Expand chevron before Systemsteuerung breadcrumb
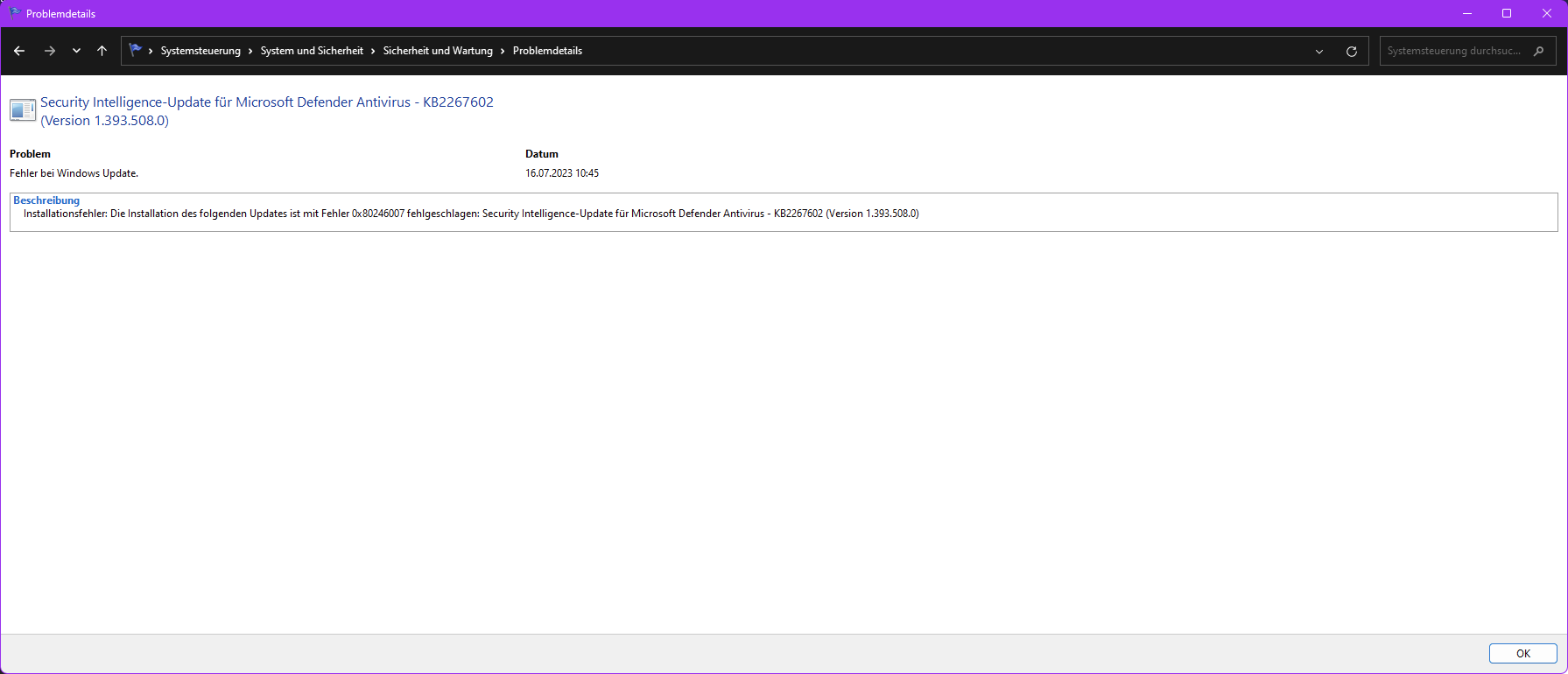Screen dimensions: 1568x674 pos(151,51)
